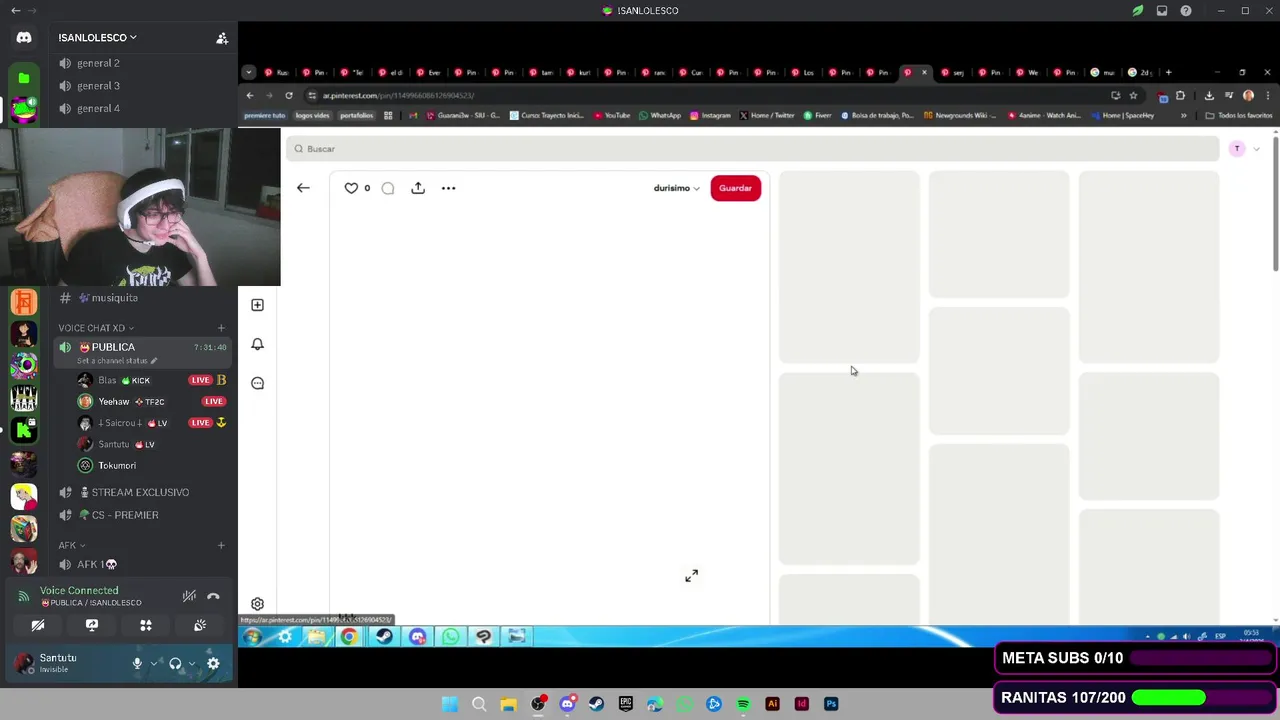Open Spotify from the Windows taskbar

(x=743, y=704)
